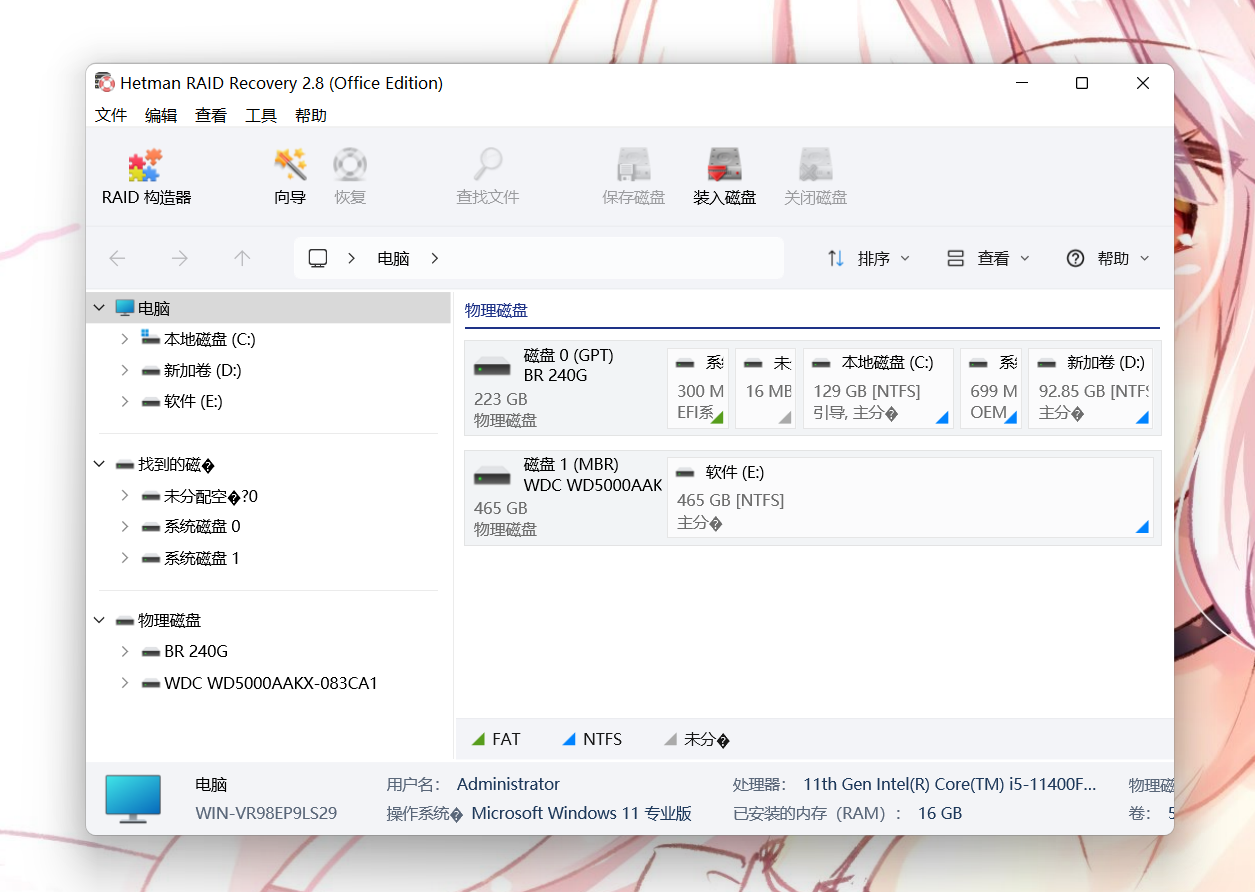Click the 物理磁盘 section header in right pane
Screen dimensions: 1255x892
click(496, 310)
